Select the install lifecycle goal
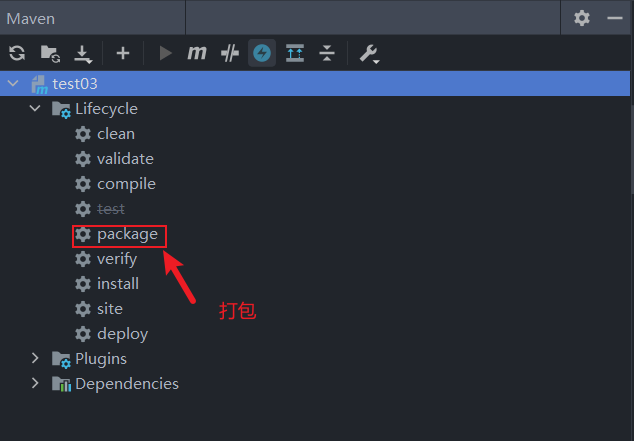 [x=118, y=284]
